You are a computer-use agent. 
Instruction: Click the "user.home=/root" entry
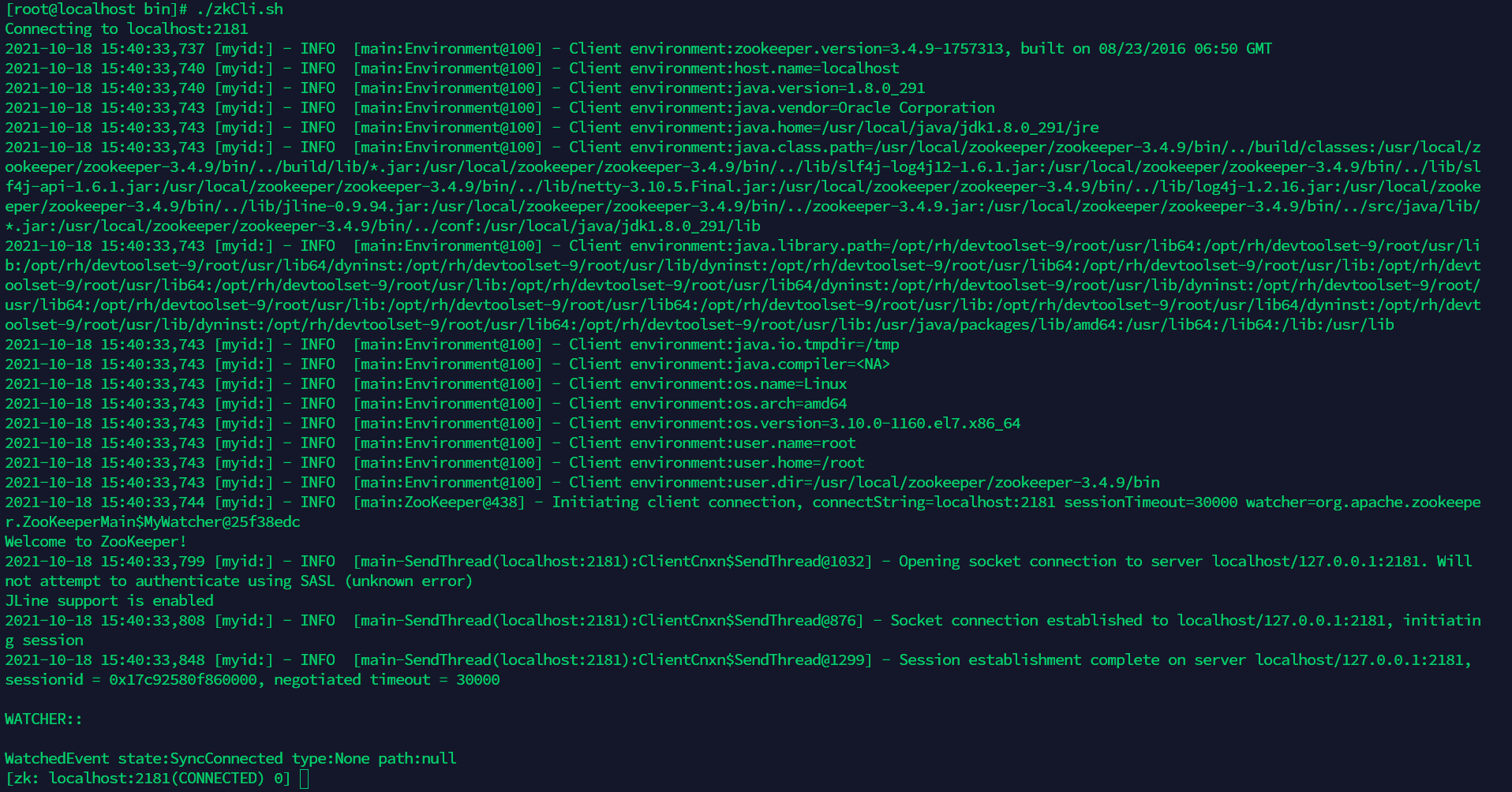[x=799, y=463]
